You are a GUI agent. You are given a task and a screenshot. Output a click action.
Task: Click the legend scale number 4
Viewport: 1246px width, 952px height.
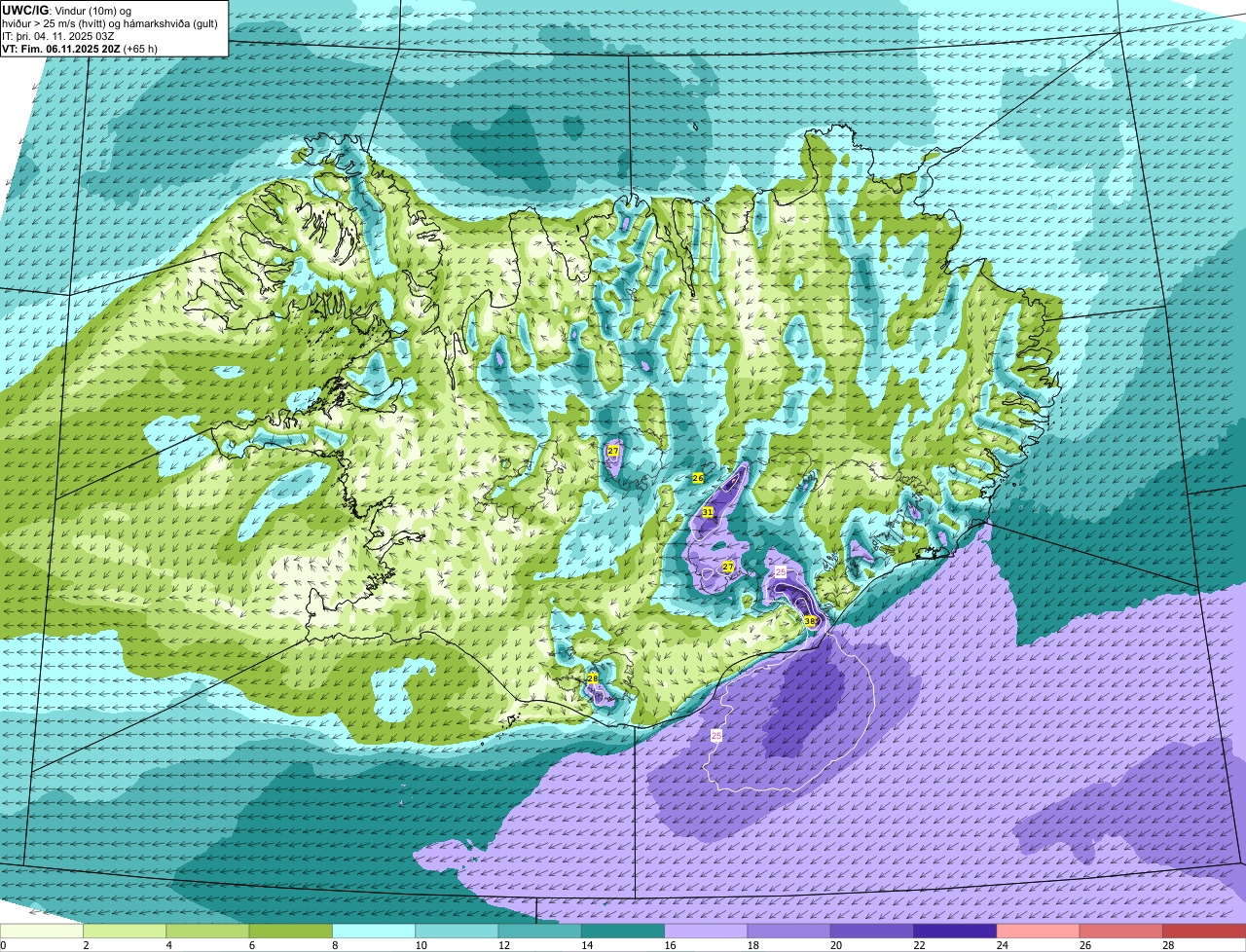pos(168,945)
